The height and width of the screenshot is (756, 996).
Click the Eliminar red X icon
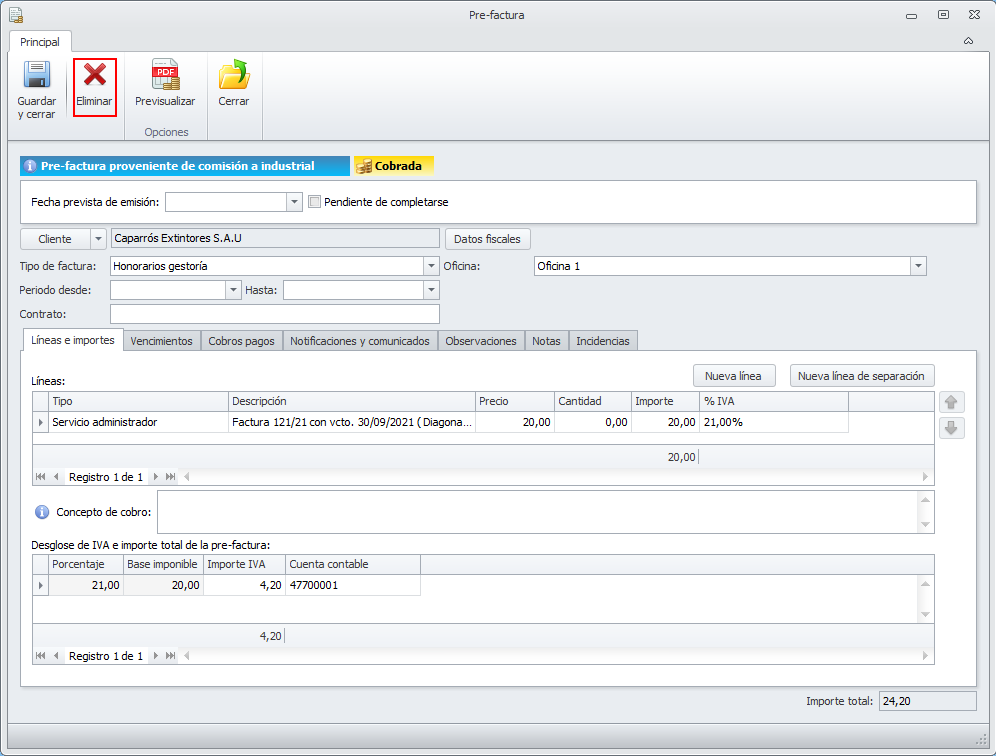tap(95, 77)
